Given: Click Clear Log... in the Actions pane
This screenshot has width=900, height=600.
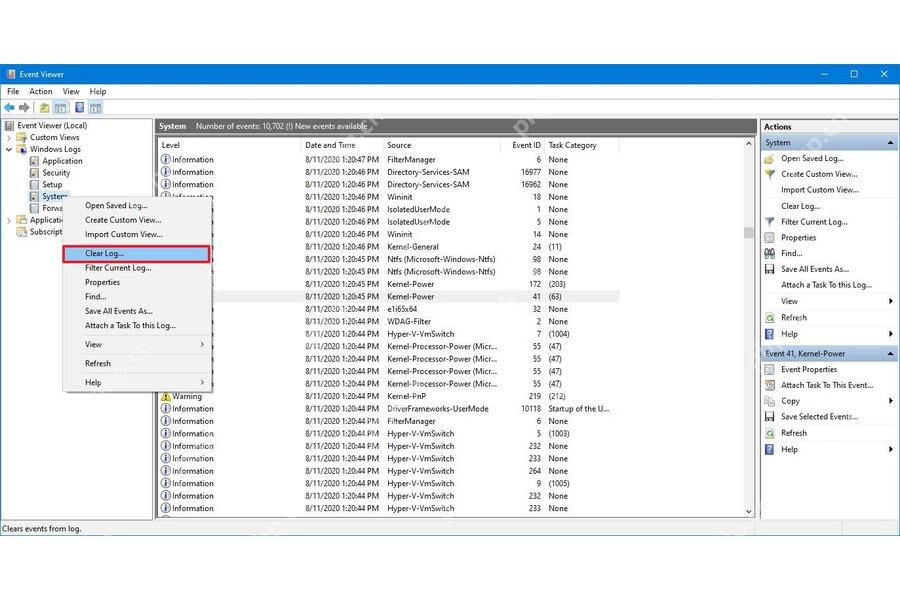Looking at the screenshot, I should (x=800, y=206).
